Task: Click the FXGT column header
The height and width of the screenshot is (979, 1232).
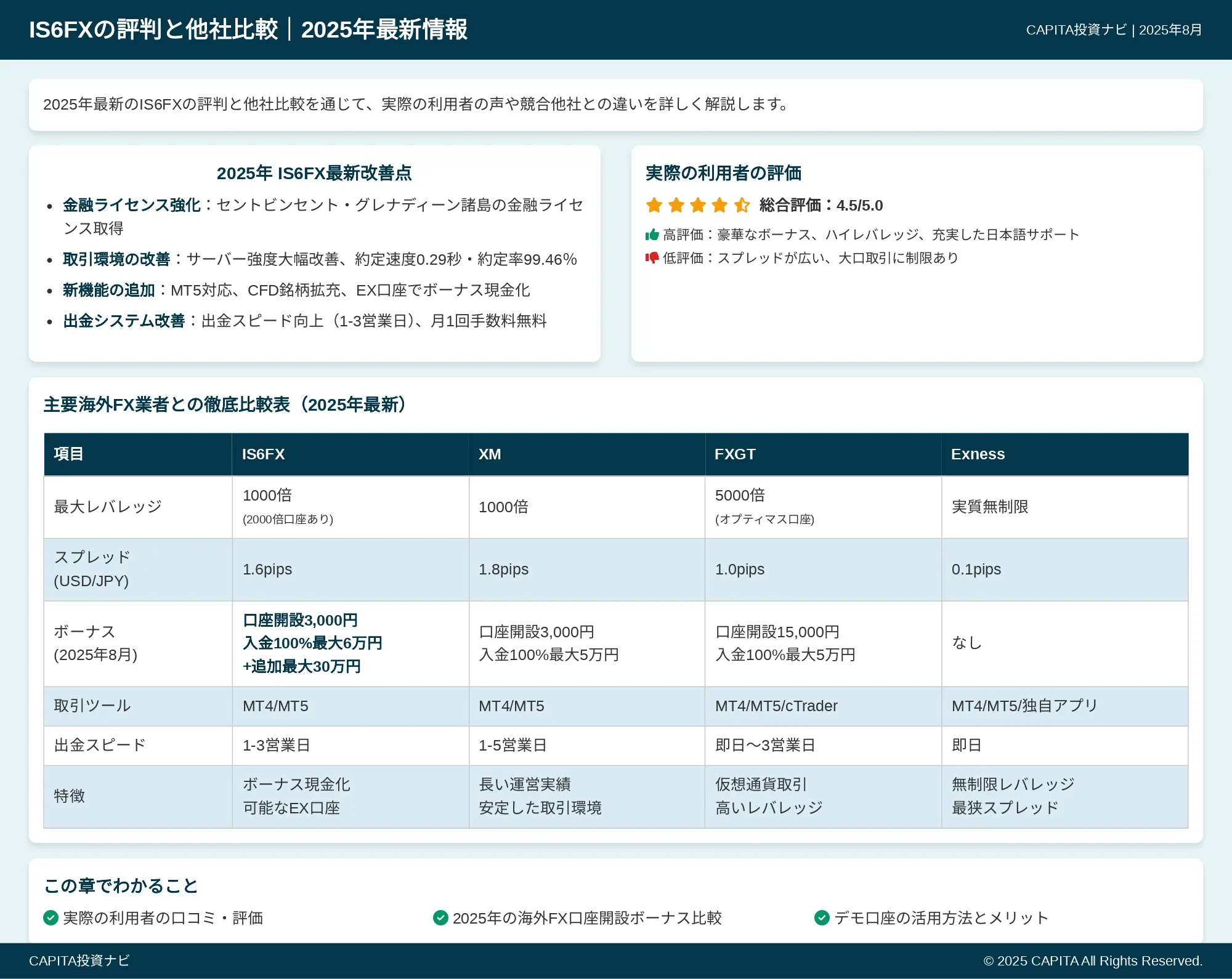Action: (x=823, y=454)
